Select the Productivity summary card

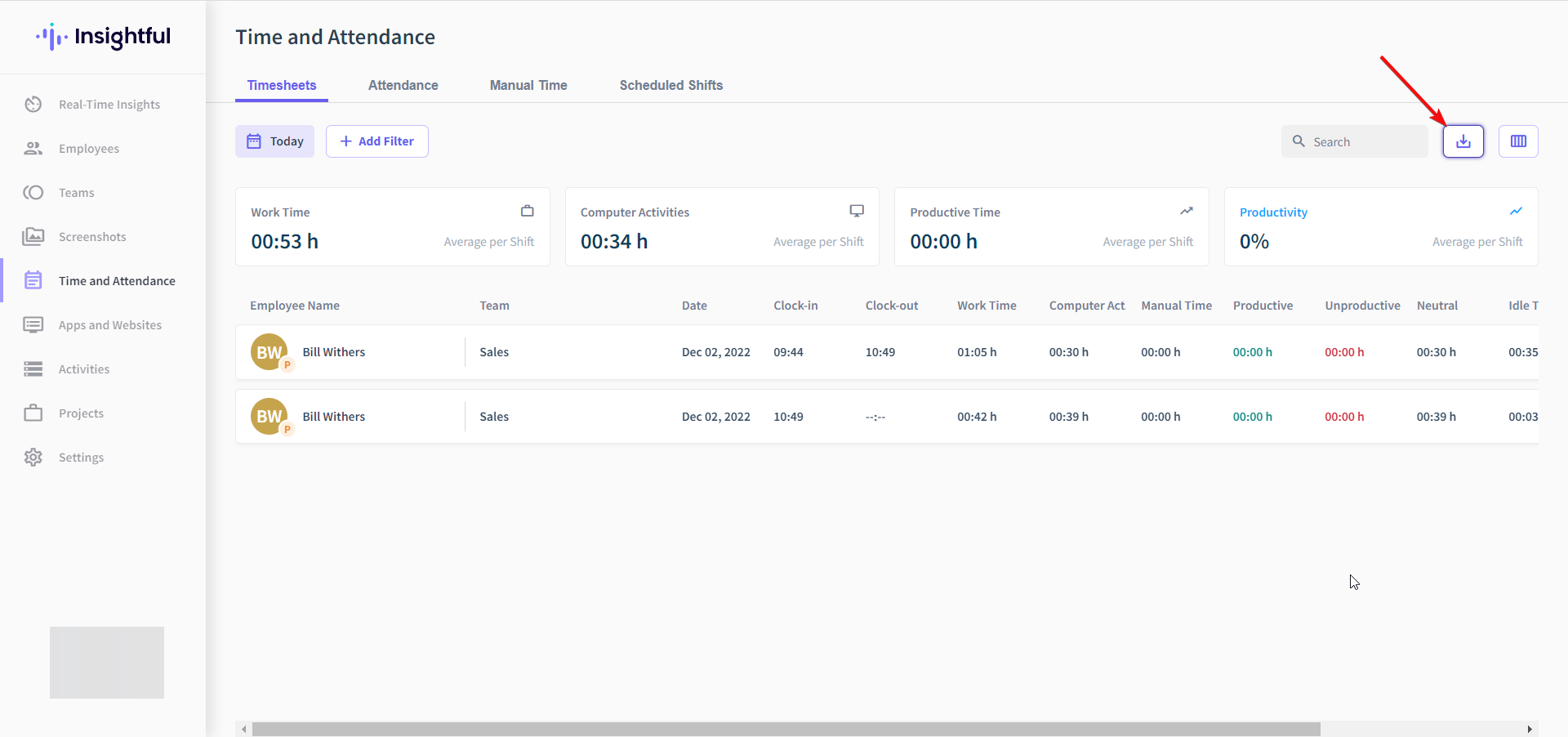tap(1381, 227)
